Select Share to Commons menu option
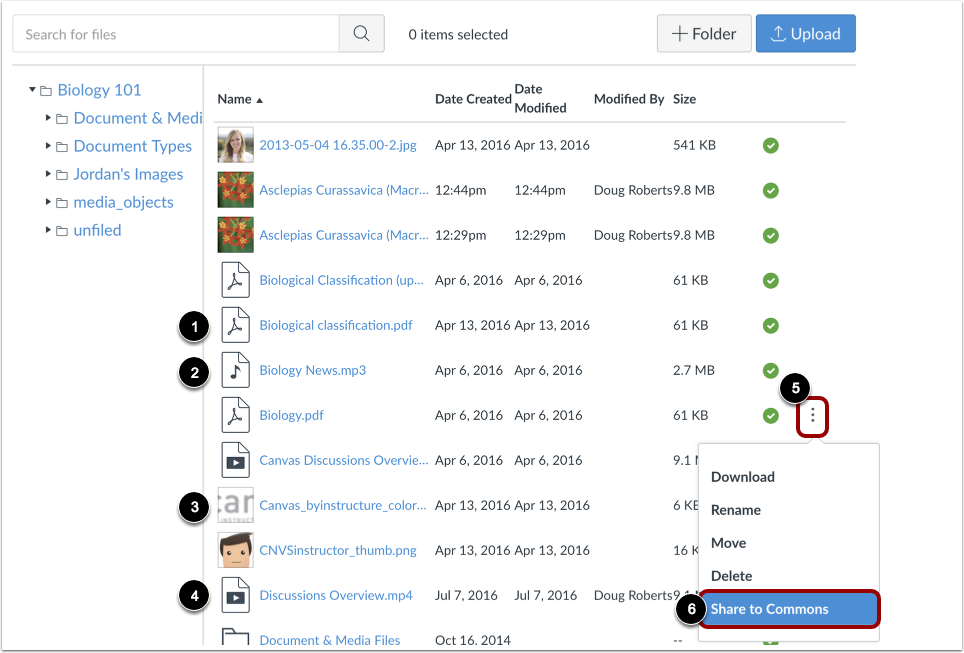This screenshot has height=653, width=964. pyautogui.click(x=789, y=609)
